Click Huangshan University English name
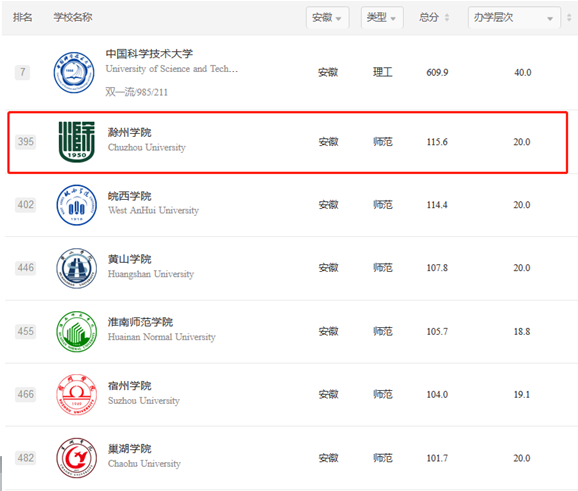 coord(151,274)
